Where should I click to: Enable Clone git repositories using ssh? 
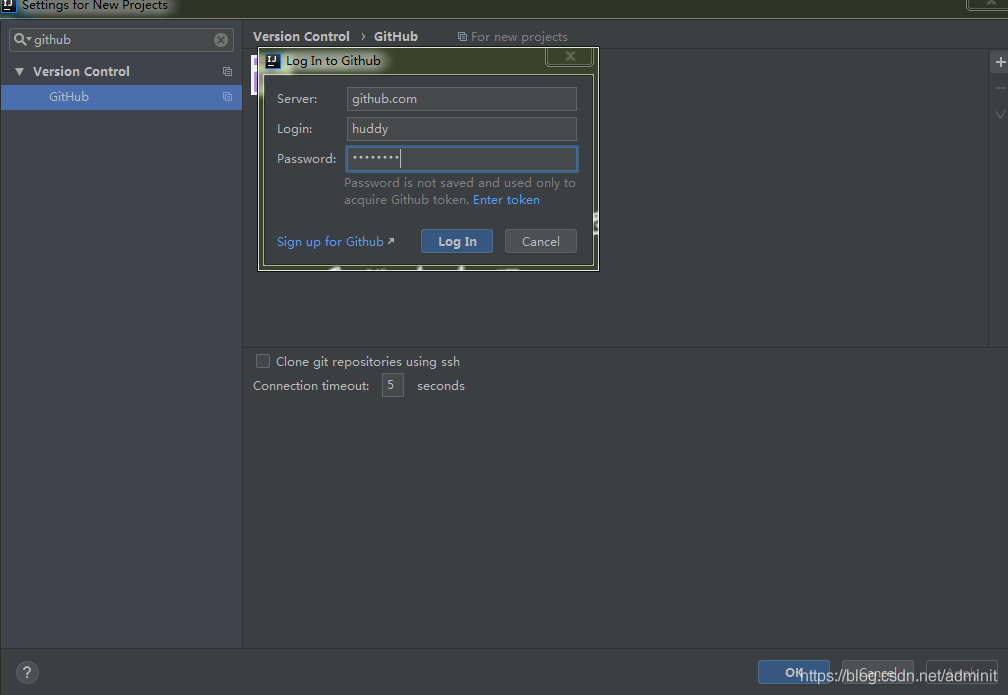coord(263,361)
